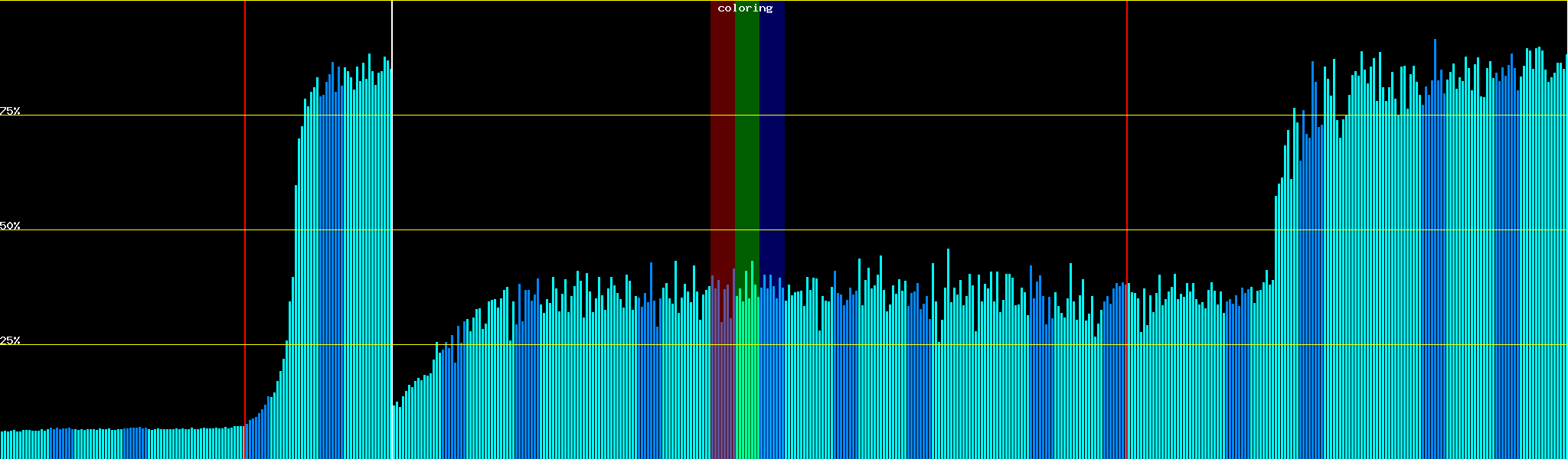Viewport: 1568px width, 459px height.
Task: Click the first bar at the chart's left edge
Action: click(2, 445)
